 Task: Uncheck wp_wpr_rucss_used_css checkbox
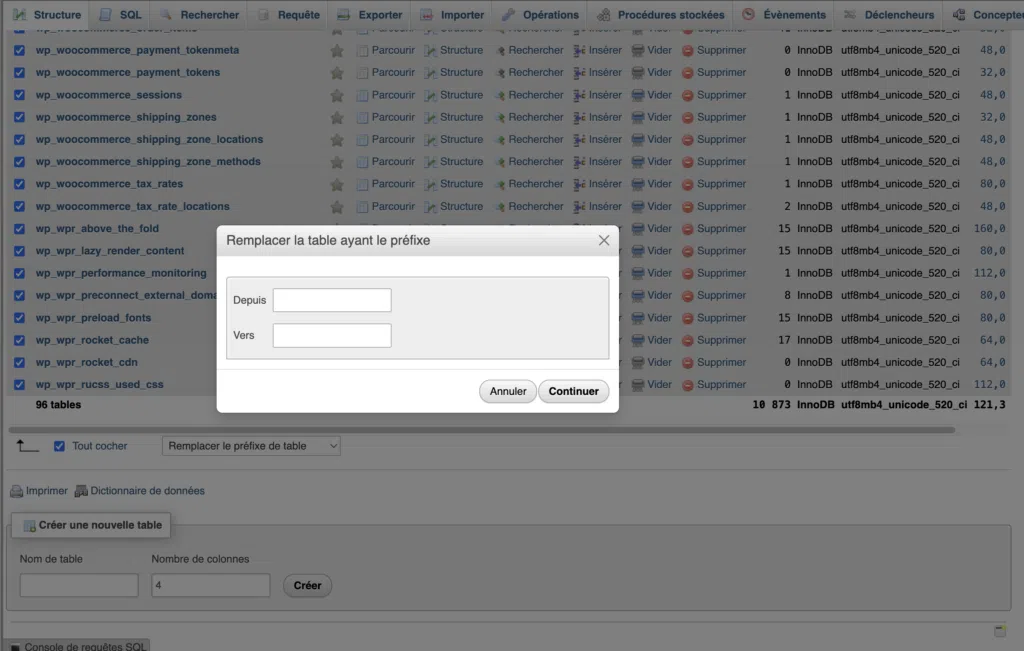click(20, 385)
